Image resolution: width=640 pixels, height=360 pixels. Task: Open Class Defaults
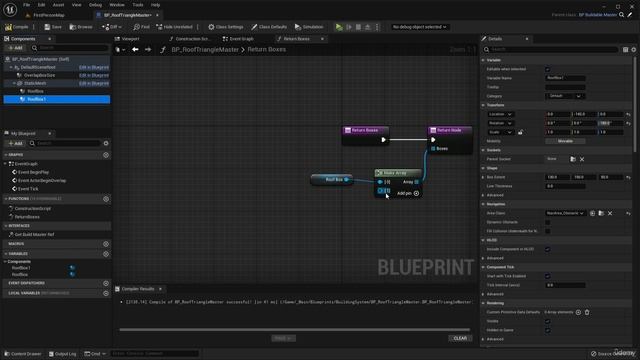pyautogui.click(x=269, y=27)
